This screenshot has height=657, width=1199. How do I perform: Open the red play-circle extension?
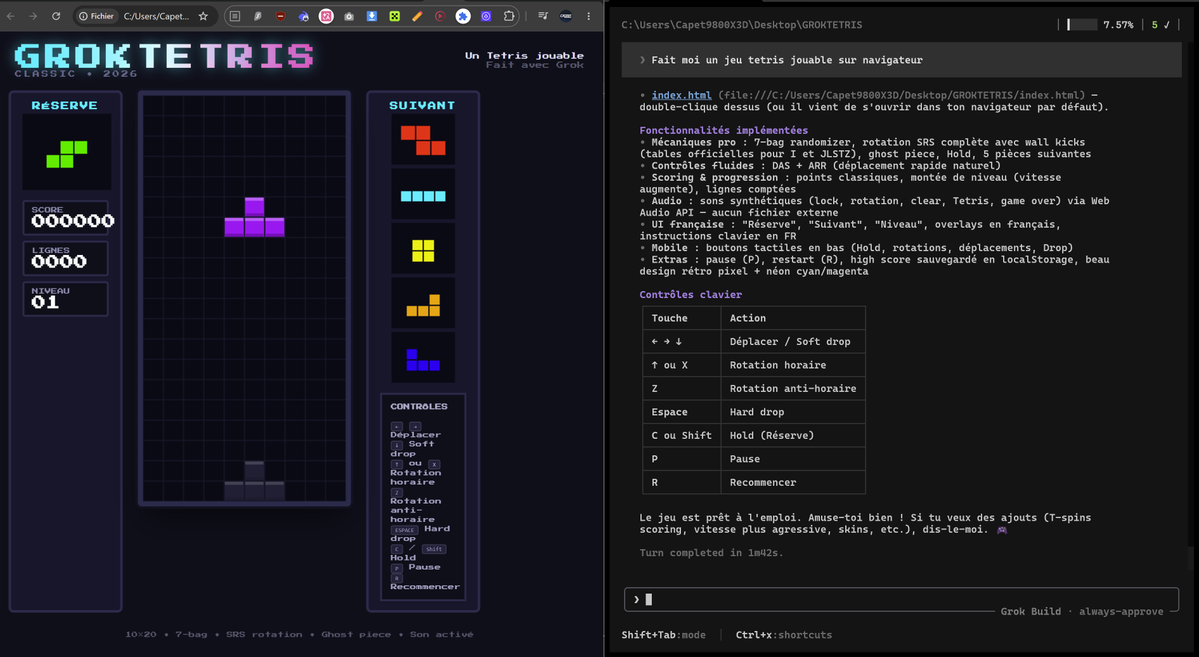tap(440, 16)
